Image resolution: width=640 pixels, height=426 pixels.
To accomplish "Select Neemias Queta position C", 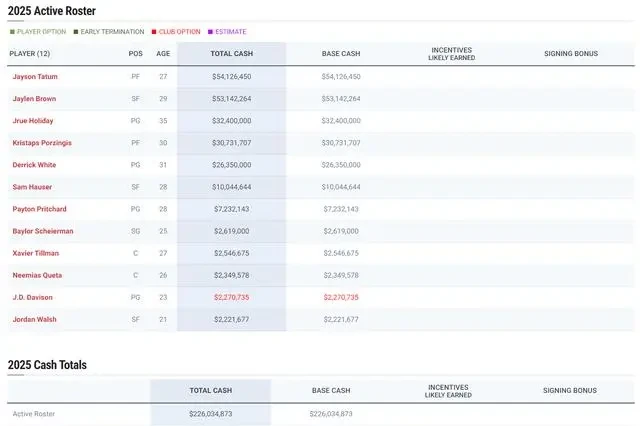I will coord(136,275).
